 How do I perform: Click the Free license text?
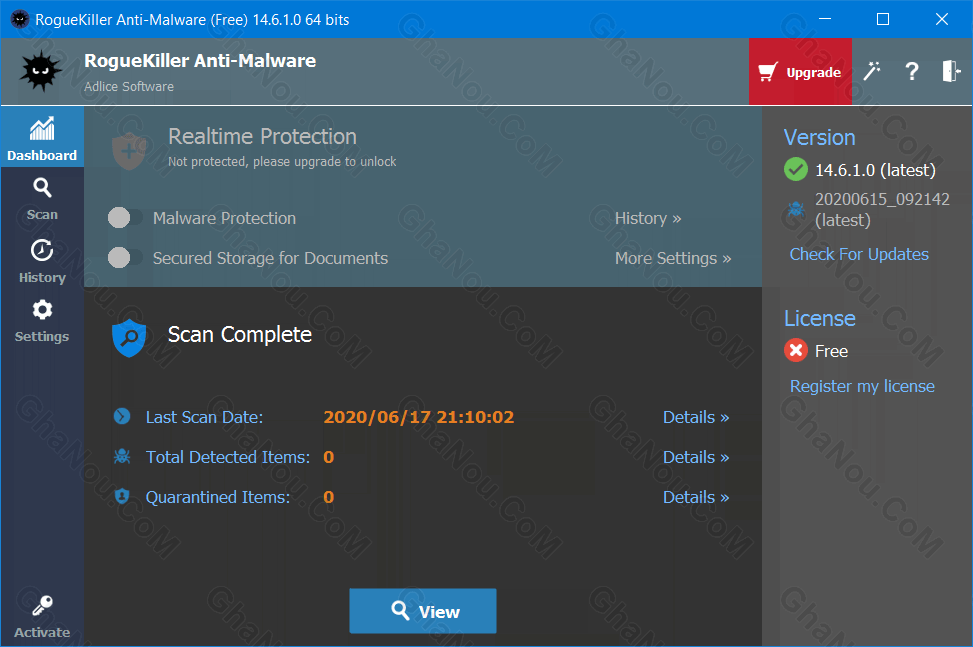pos(831,351)
